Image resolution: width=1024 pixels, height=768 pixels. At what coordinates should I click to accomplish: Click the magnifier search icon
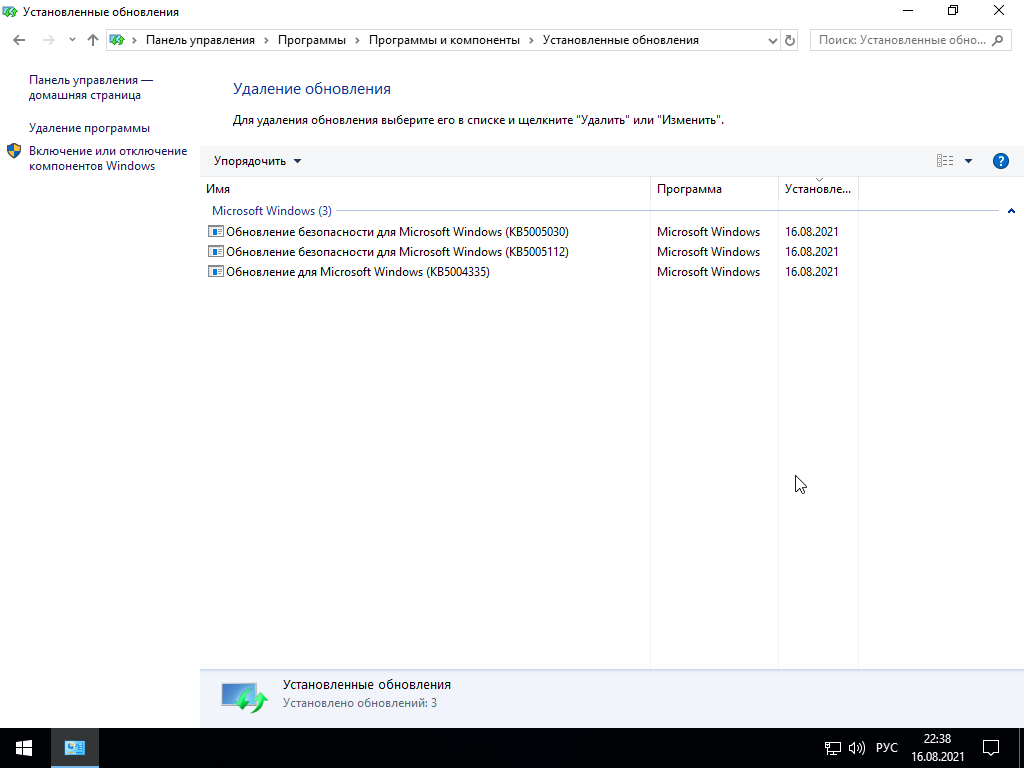pos(997,40)
